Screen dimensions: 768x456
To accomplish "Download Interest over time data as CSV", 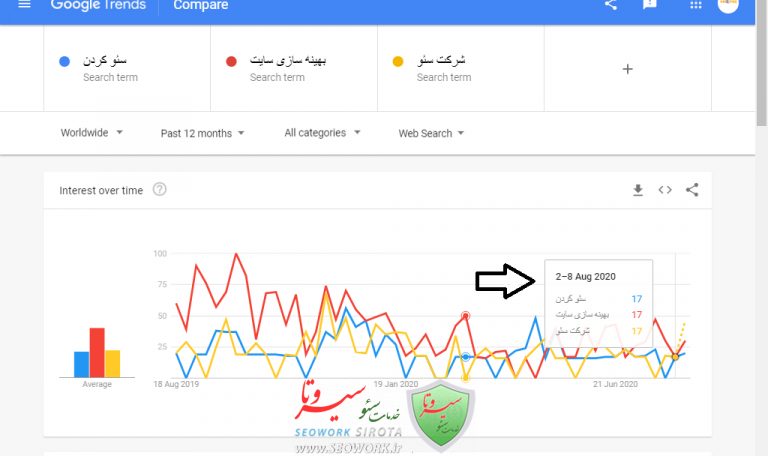I will 638,190.
